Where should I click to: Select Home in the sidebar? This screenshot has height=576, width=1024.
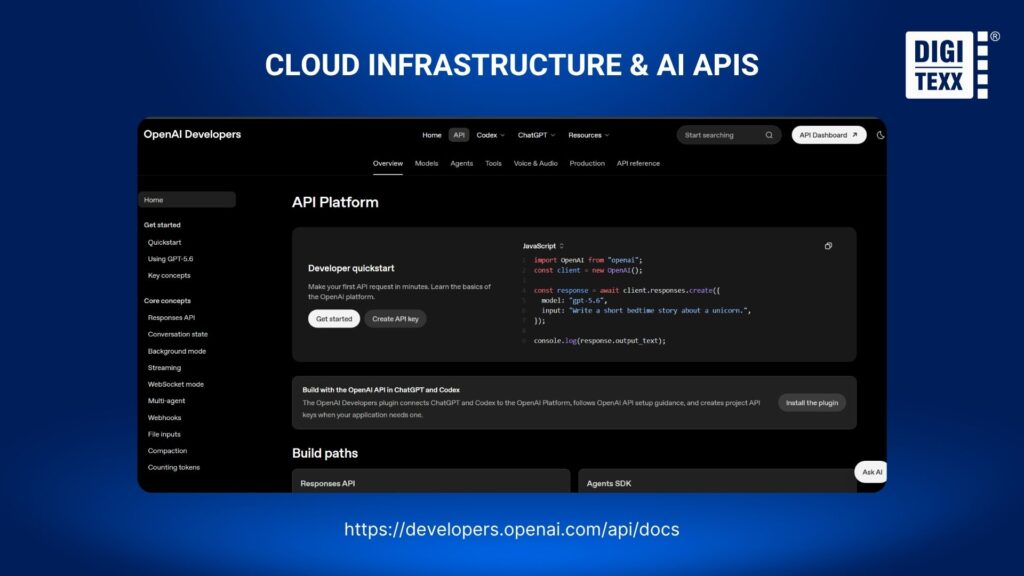(187, 200)
